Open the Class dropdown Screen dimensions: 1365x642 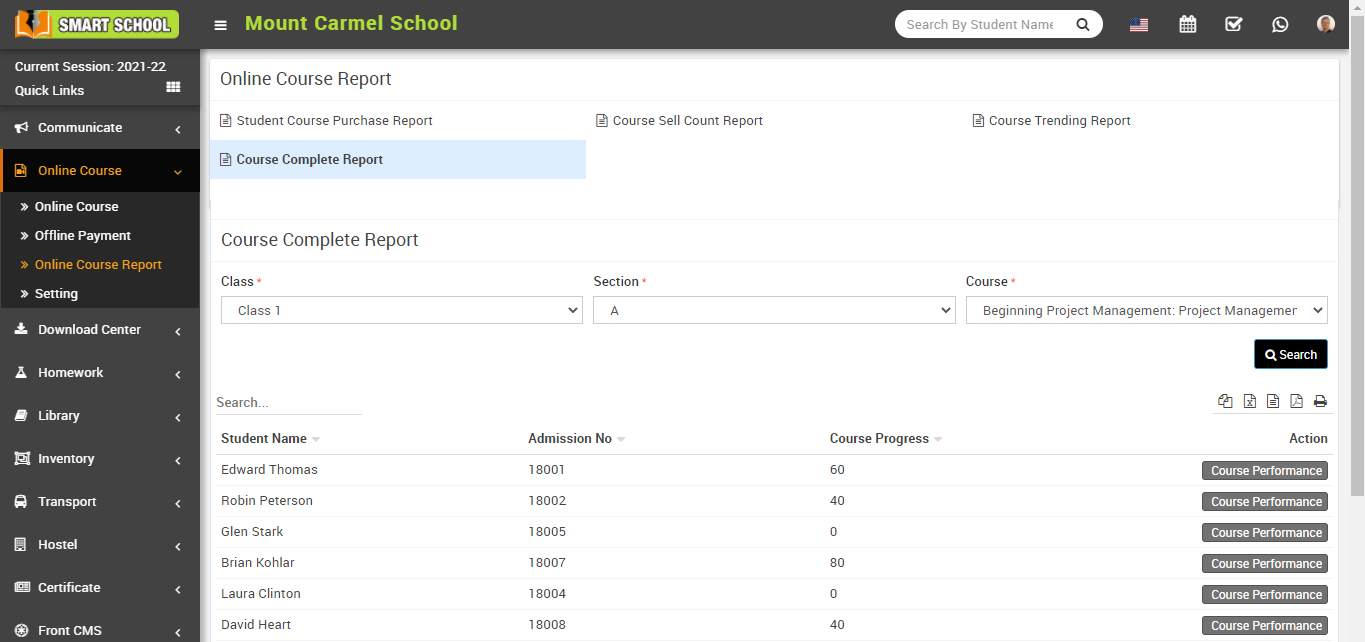point(400,310)
